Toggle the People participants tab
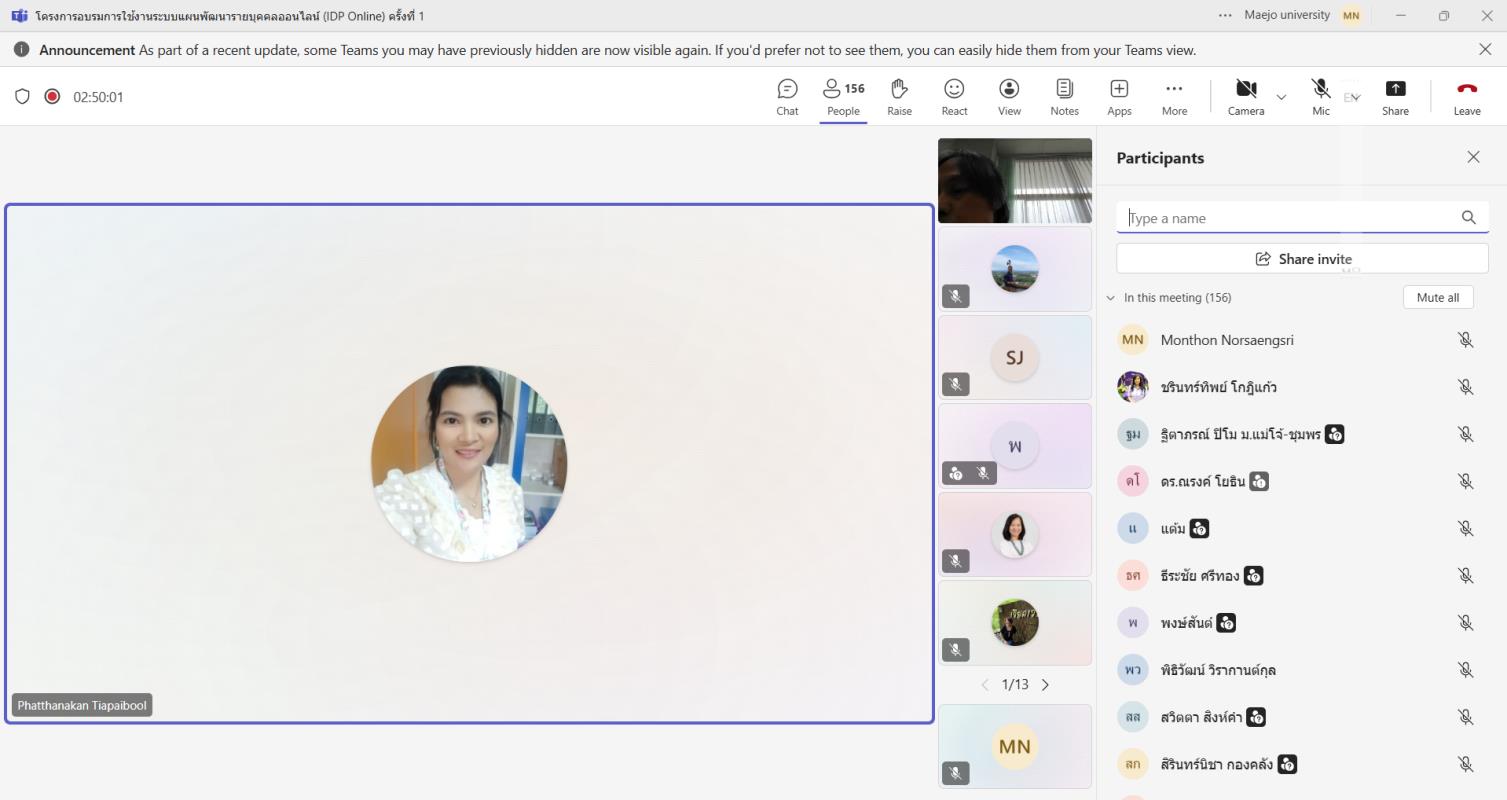This screenshot has height=800, width=1507. click(843, 97)
